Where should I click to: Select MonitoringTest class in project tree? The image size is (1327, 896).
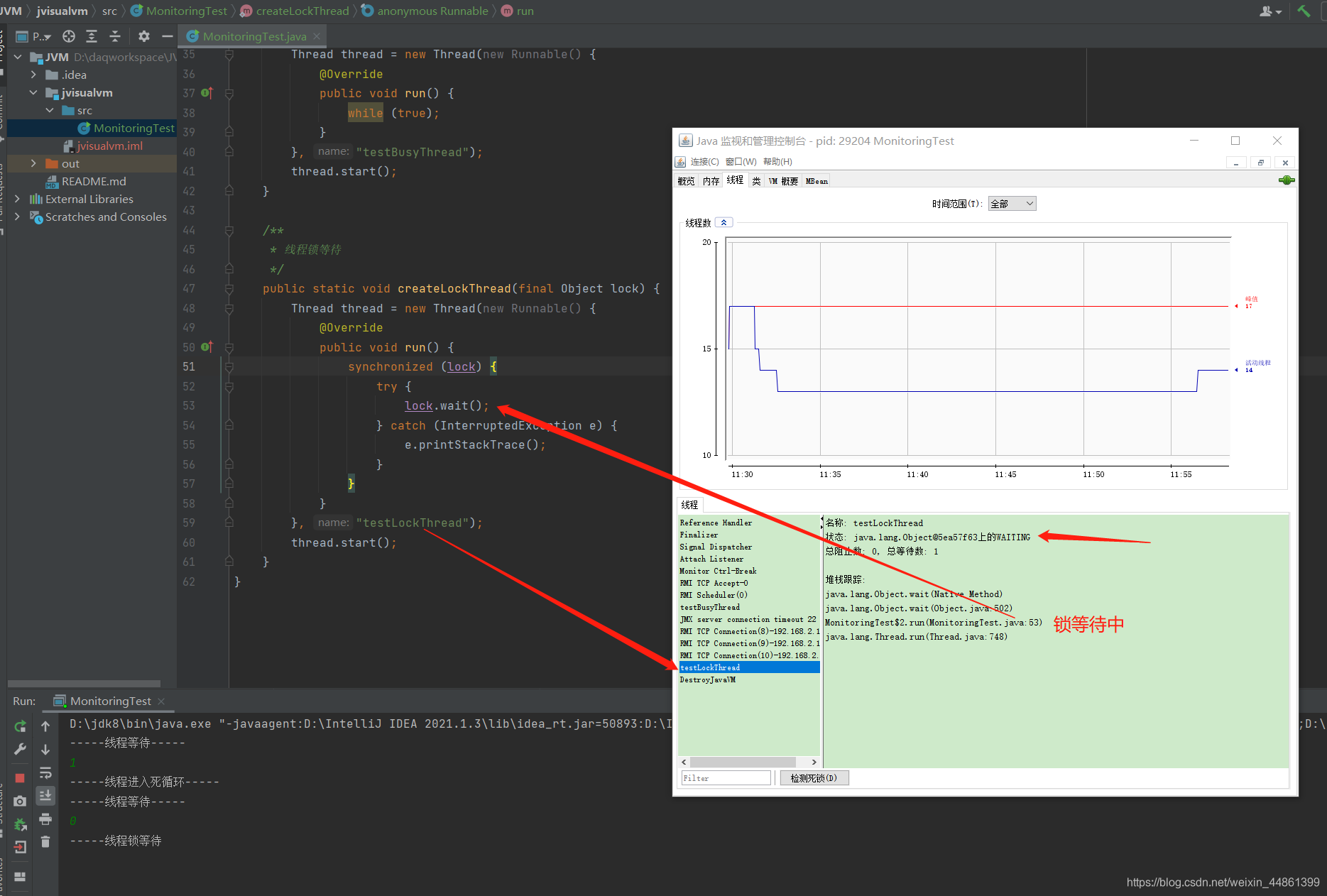[x=126, y=128]
